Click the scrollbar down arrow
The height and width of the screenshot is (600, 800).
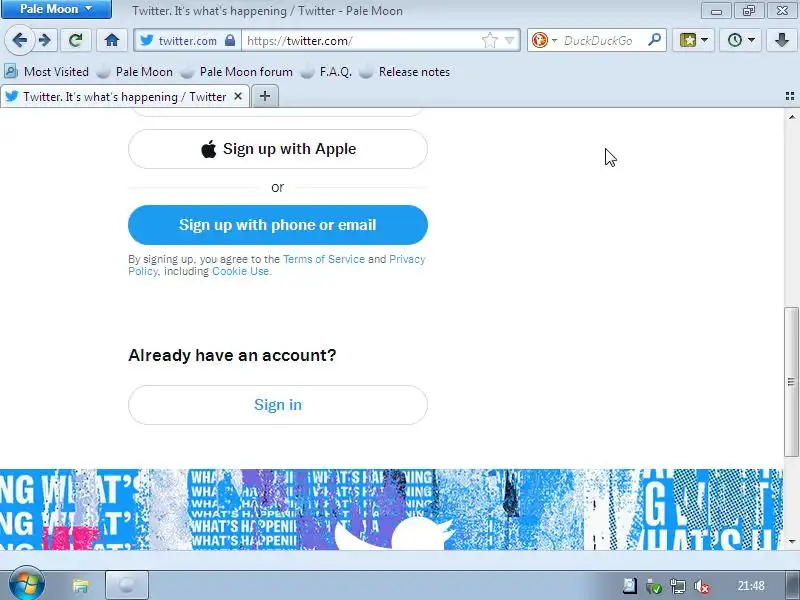(x=791, y=541)
